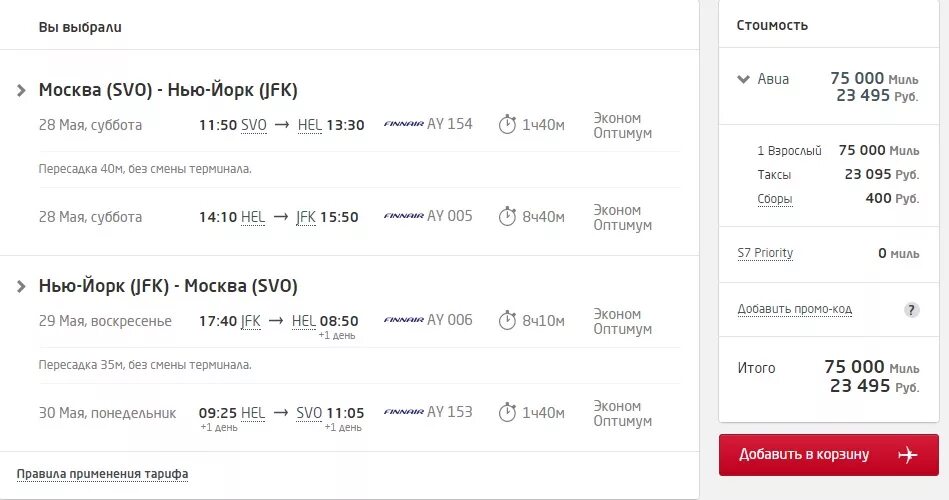Click the Finnair logo for flight AY 154
Viewport: 949px width, 500px height.
pyautogui.click(x=403, y=125)
